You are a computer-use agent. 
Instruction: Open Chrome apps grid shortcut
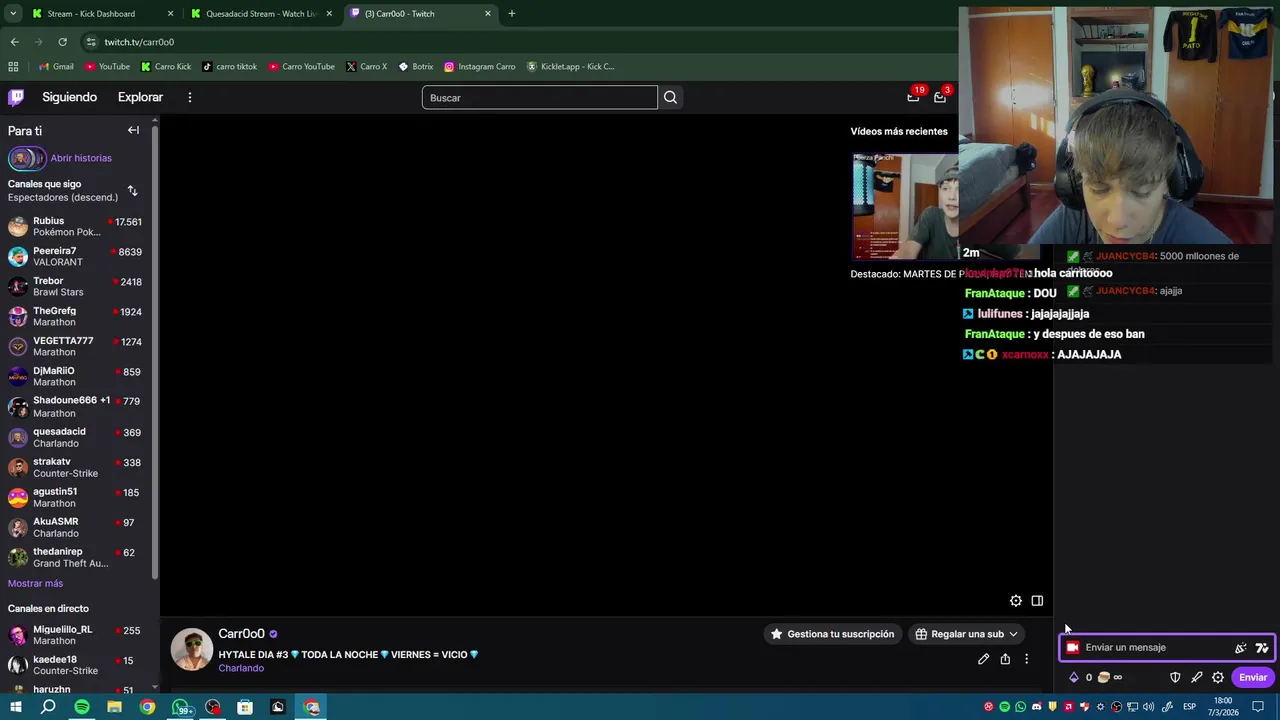(x=13, y=66)
